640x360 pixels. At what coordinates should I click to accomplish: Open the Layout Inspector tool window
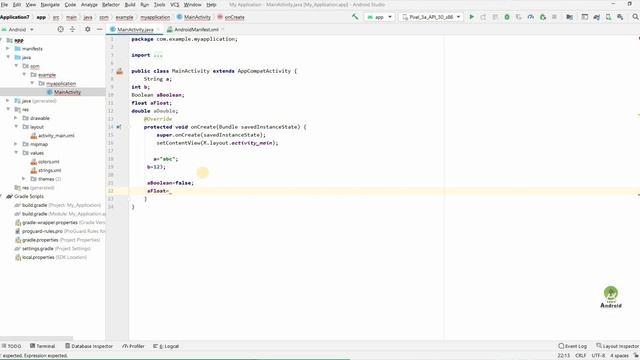point(618,346)
